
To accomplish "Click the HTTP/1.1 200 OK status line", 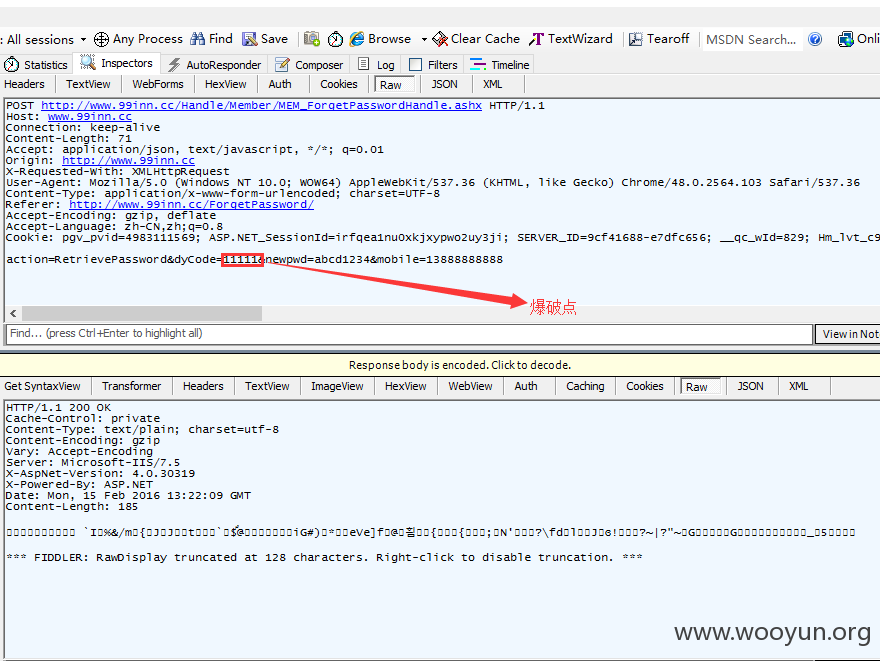I will (x=58, y=407).
